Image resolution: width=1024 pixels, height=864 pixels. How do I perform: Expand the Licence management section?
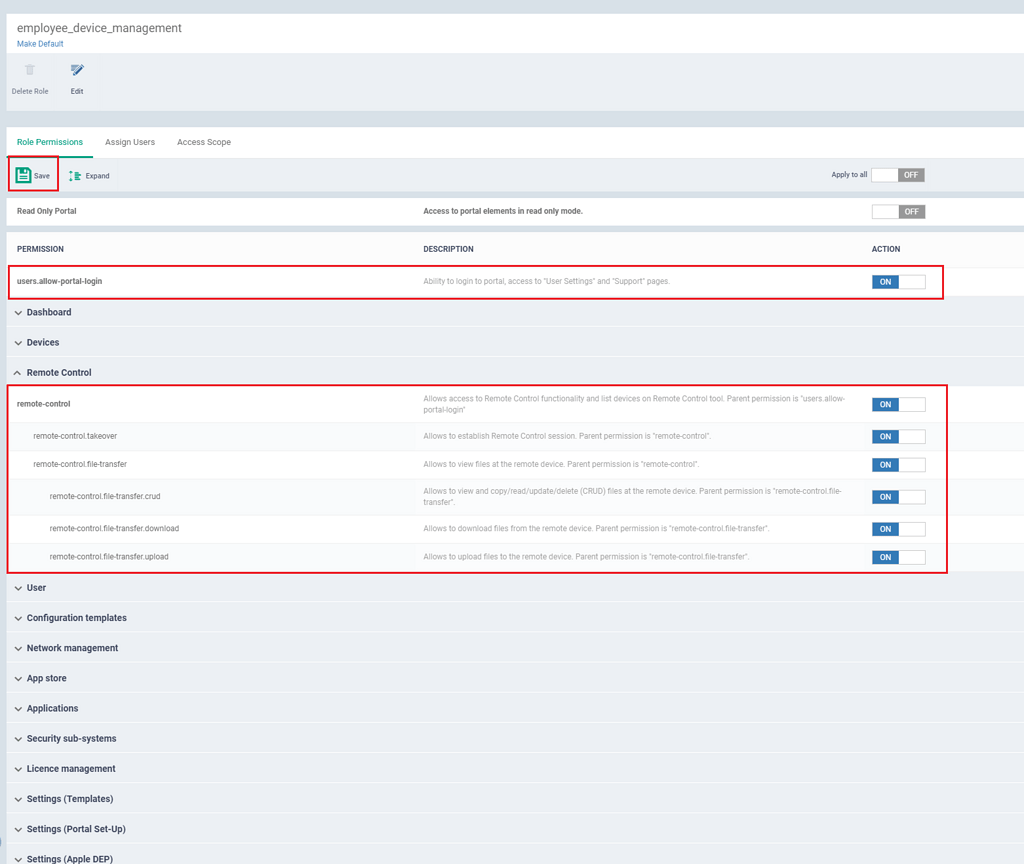[x=70, y=769]
